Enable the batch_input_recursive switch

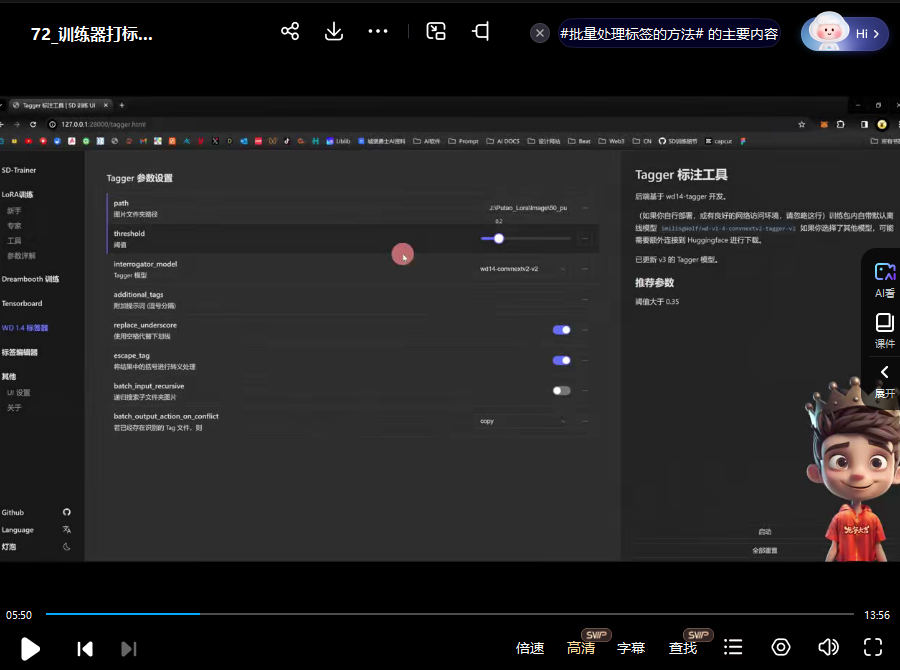(x=562, y=390)
